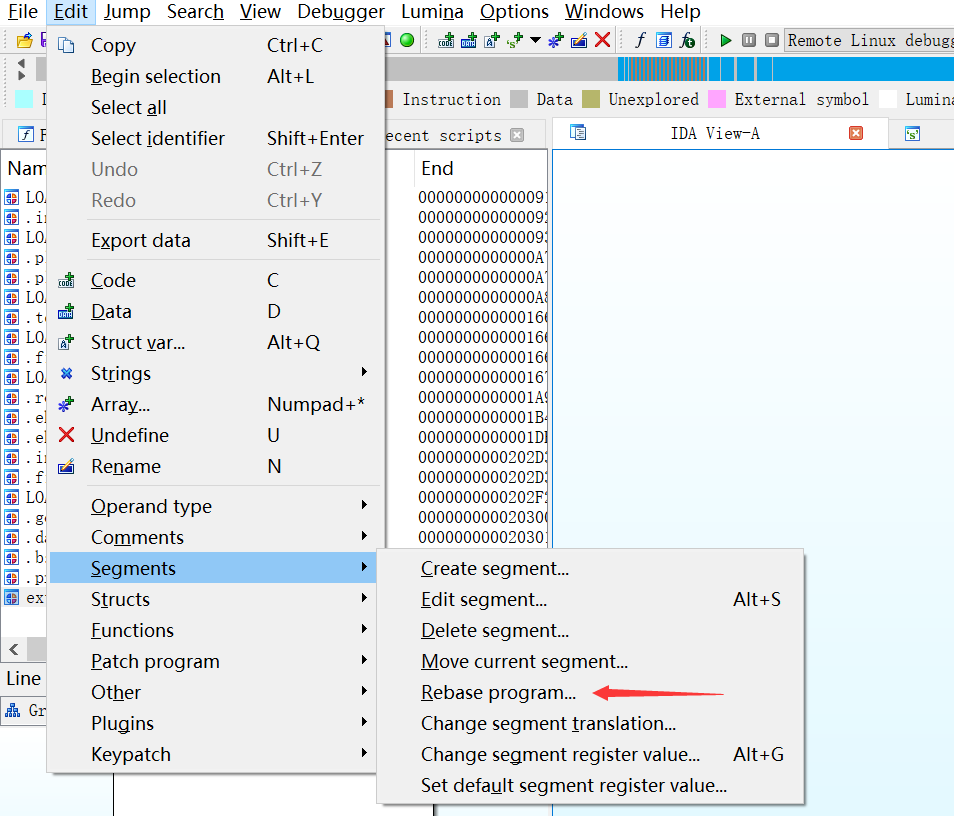Click the open file folder toolbar icon
954x816 pixels.
[24, 41]
